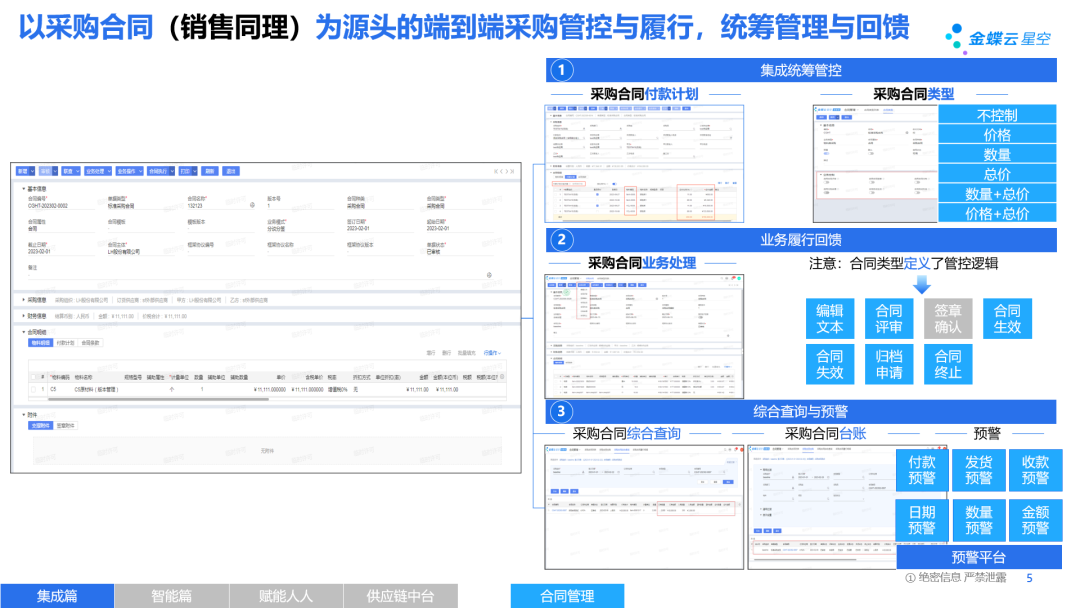
Task: Tick the checkbox of row 1 C5
Action: click(33, 390)
